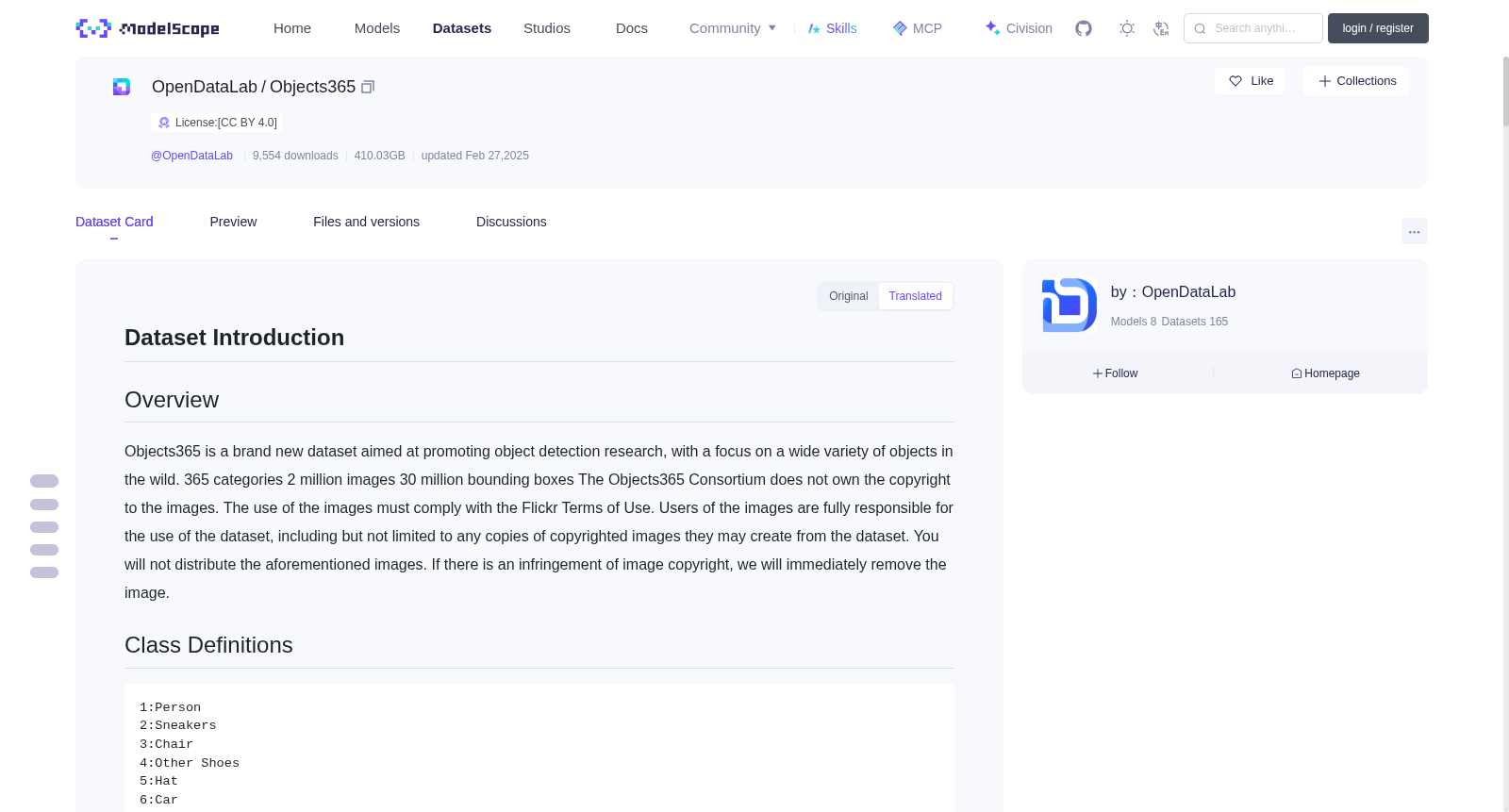Toggle the light/dark theme sun icon
This screenshot has height=812, width=1509.
pos(1127,28)
